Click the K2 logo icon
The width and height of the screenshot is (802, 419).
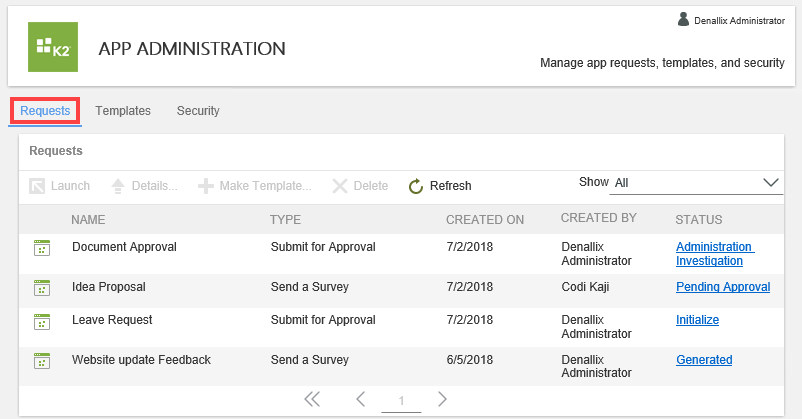pos(52,47)
